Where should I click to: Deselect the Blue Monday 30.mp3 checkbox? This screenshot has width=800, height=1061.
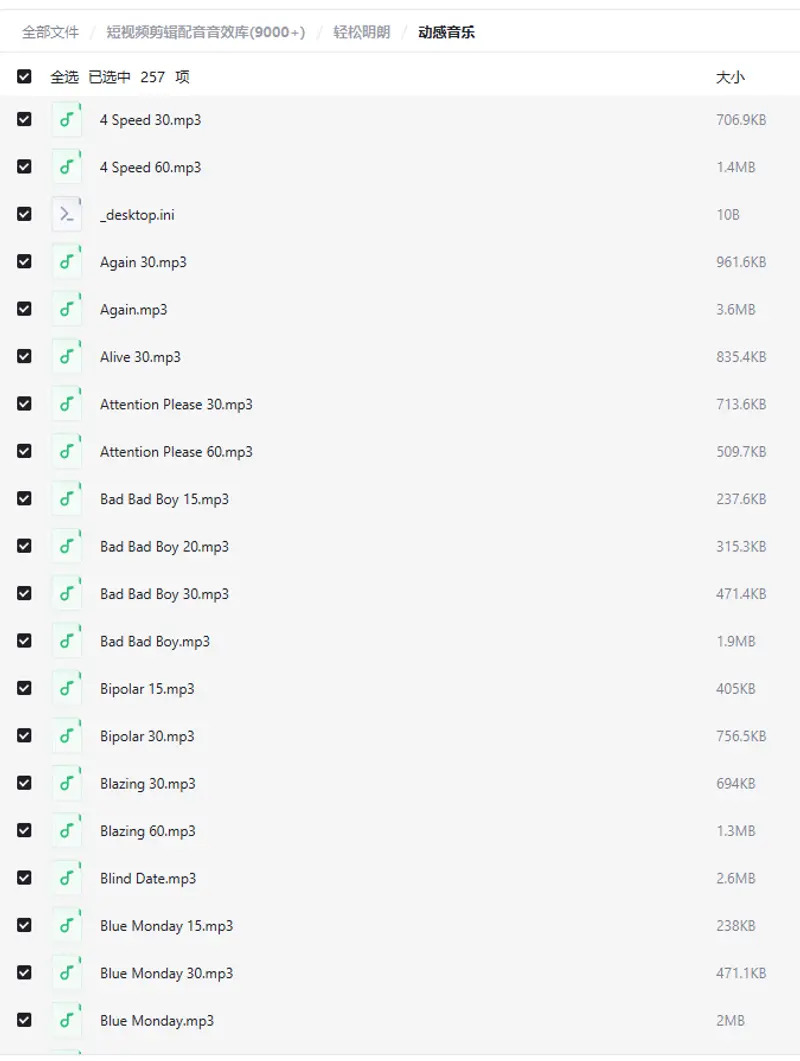click(24, 973)
